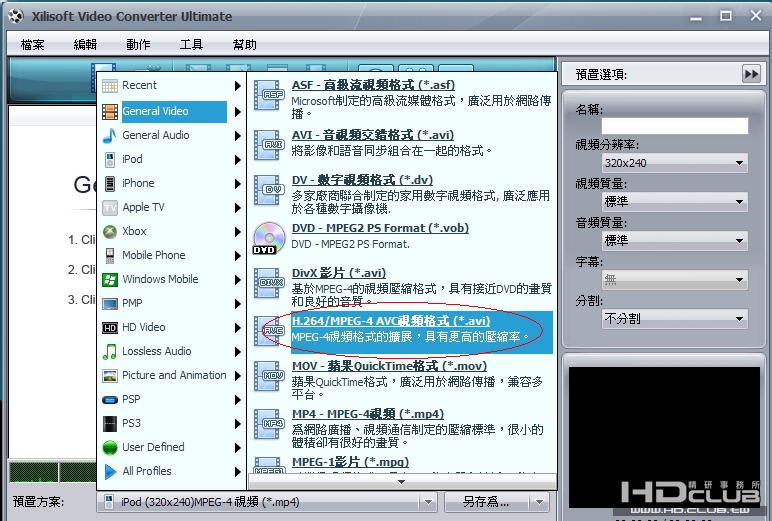
Task: Expand the Windows Mobile submenu arrow
Action: pyautogui.click(x=237, y=280)
